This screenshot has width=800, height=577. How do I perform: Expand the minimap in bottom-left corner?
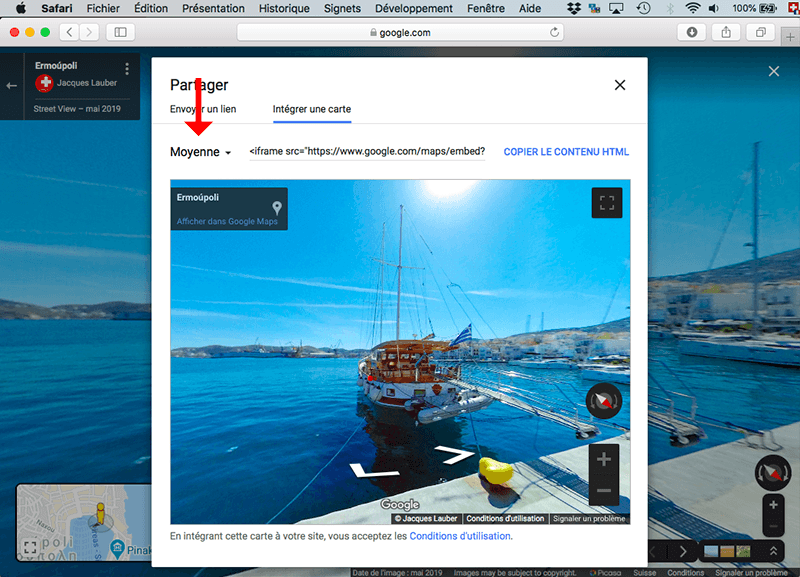coord(30,548)
